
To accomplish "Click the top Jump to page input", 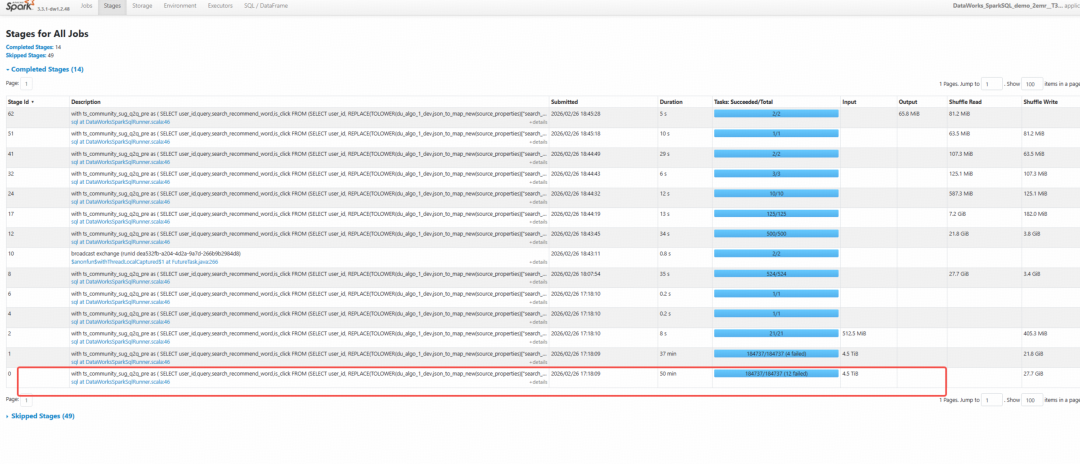I will (x=992, y=83).
